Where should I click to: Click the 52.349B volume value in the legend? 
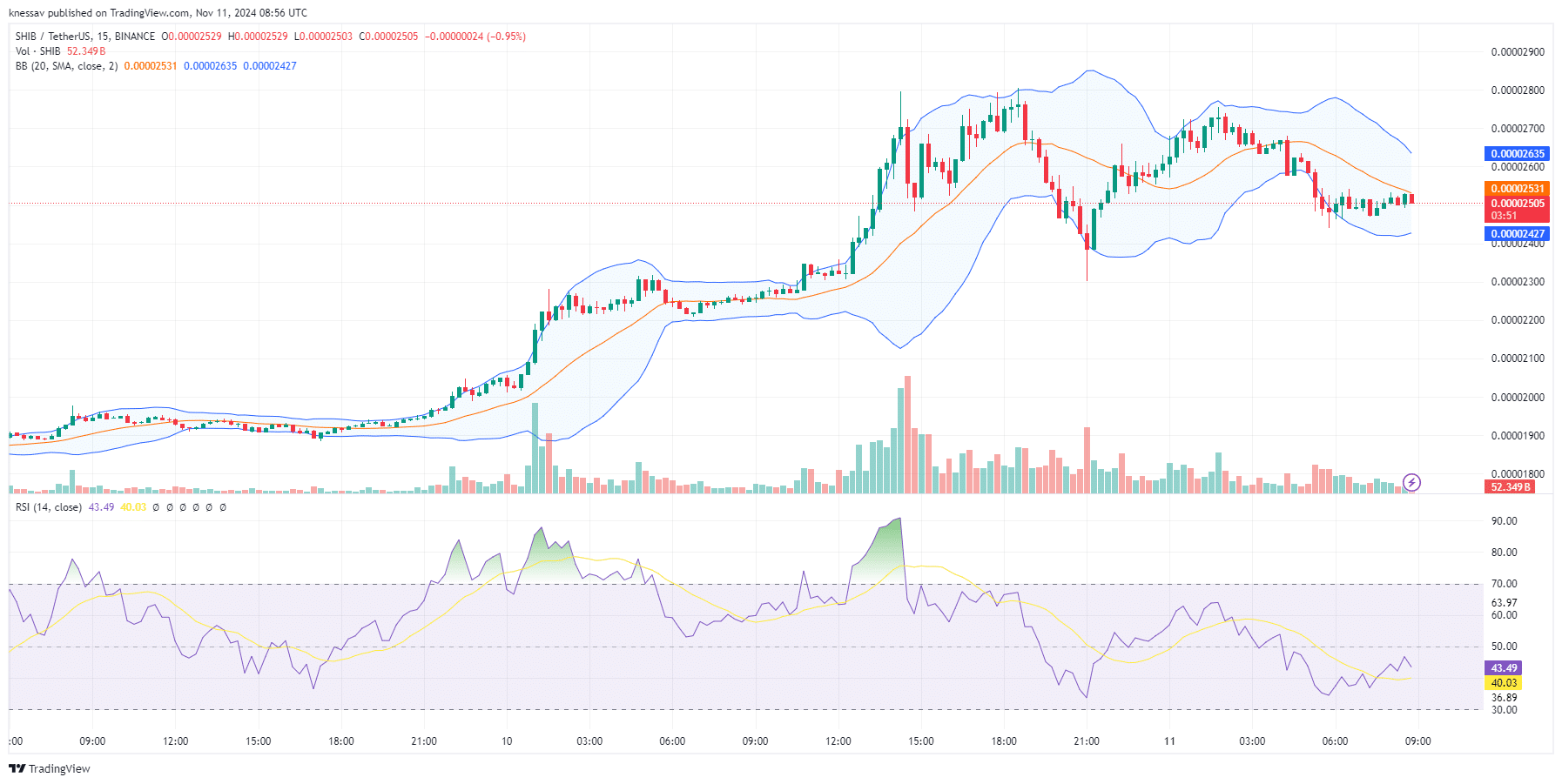(86, 51)
